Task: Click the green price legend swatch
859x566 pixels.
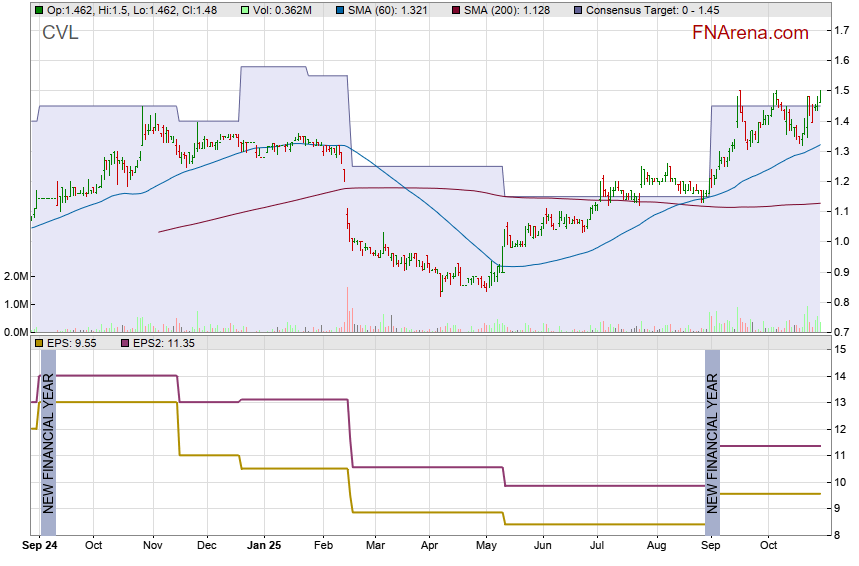Action: pyautogui.click(x=39, y=9)
